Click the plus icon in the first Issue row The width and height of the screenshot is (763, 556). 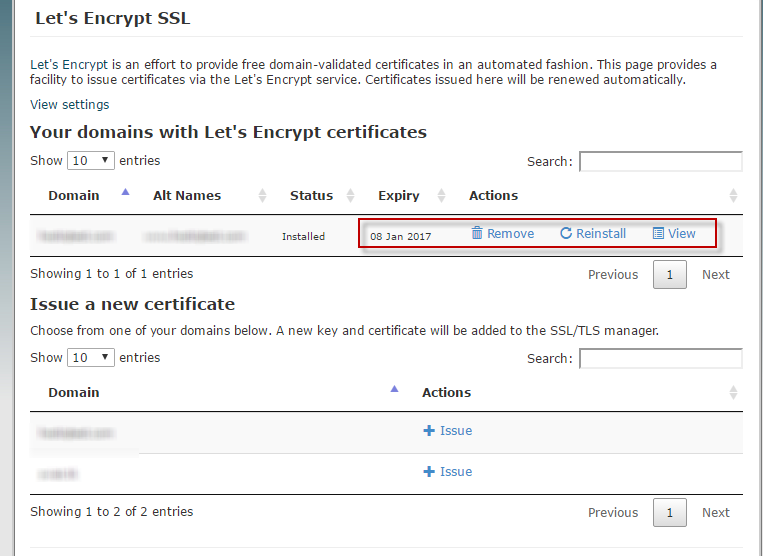(429, 430)
